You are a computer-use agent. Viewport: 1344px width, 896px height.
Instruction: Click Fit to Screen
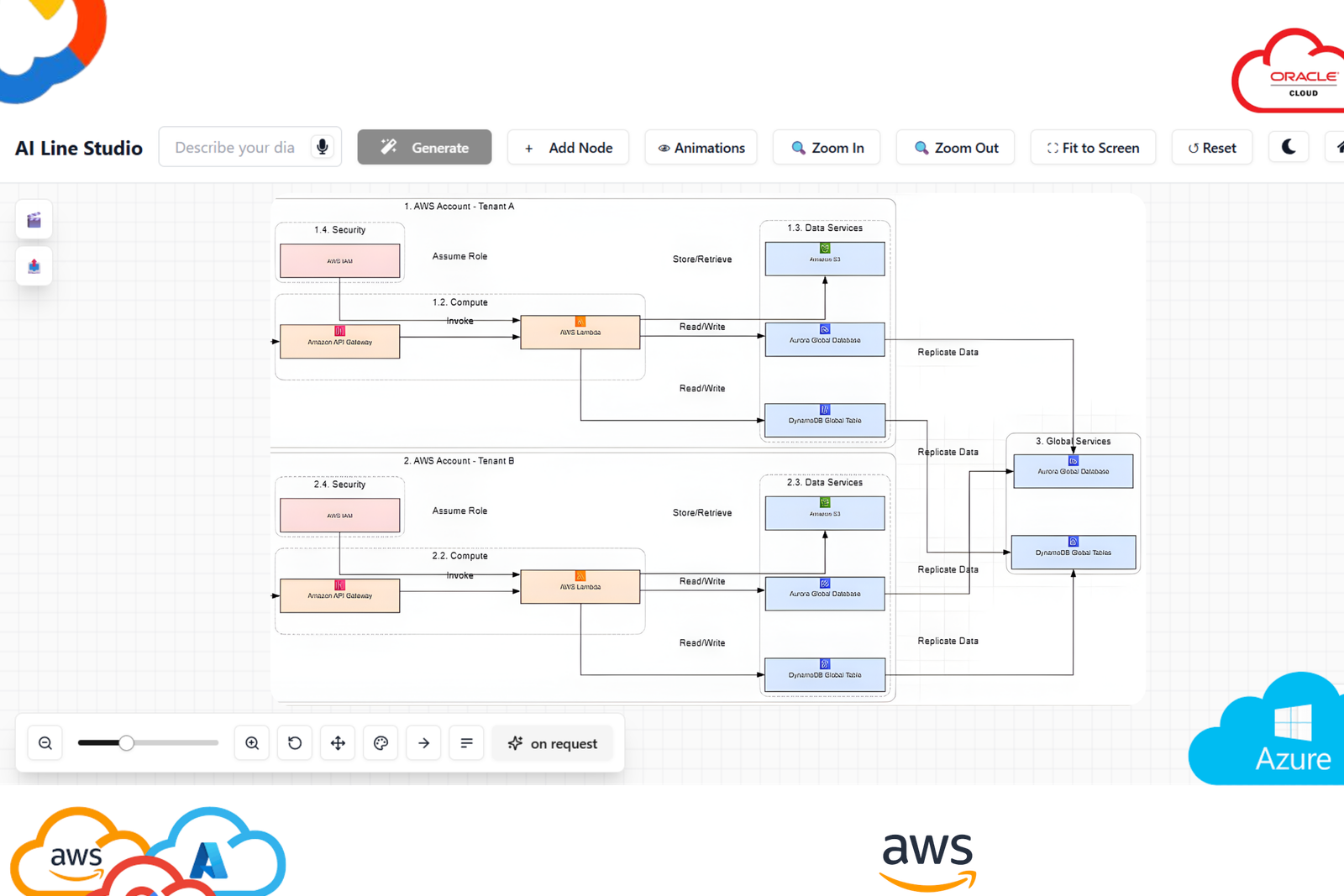click(x=1093, y=147)
